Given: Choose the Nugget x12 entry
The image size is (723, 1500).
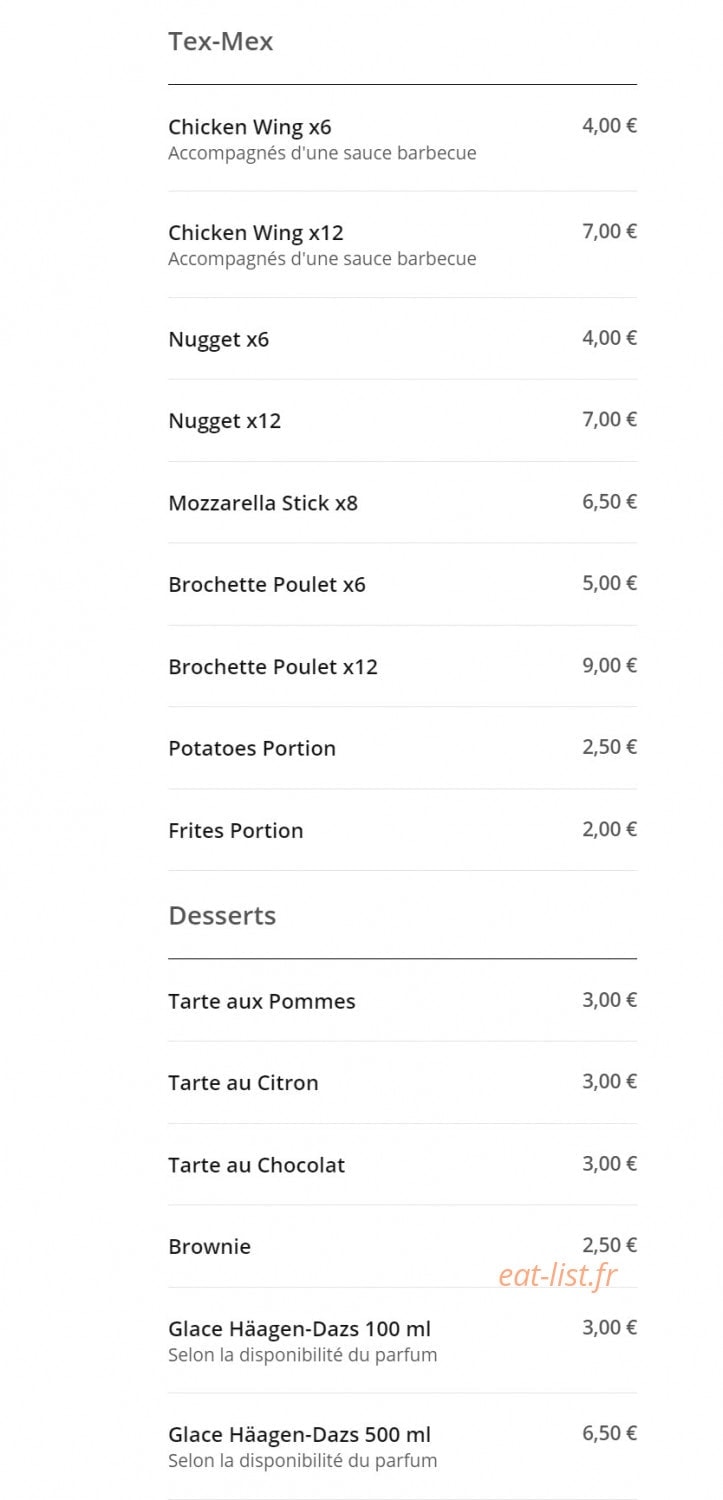Looking at the screenshot, I should pyautogui.click(x=402, y=421).
